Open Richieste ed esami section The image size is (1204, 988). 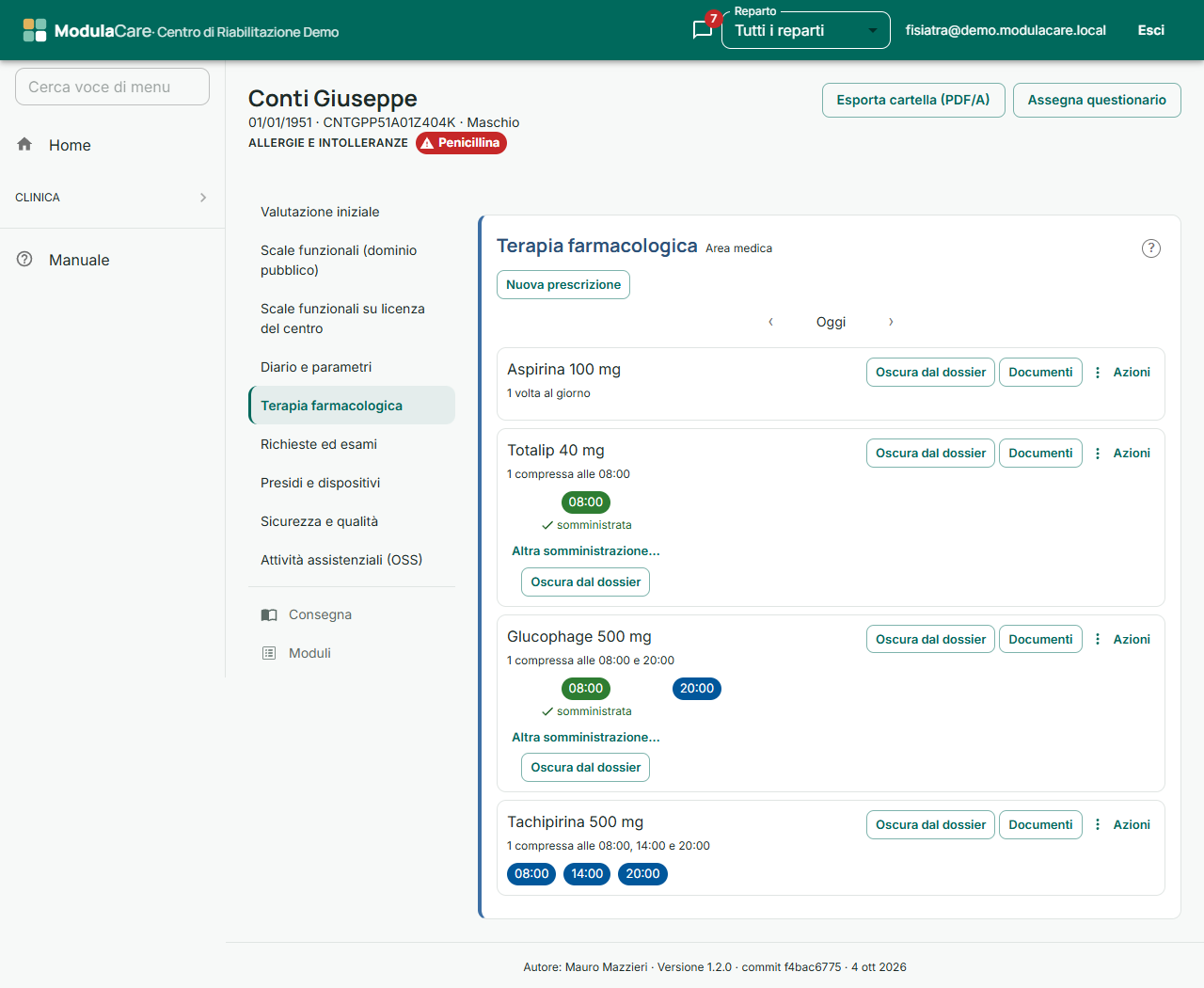pos(352,444)
